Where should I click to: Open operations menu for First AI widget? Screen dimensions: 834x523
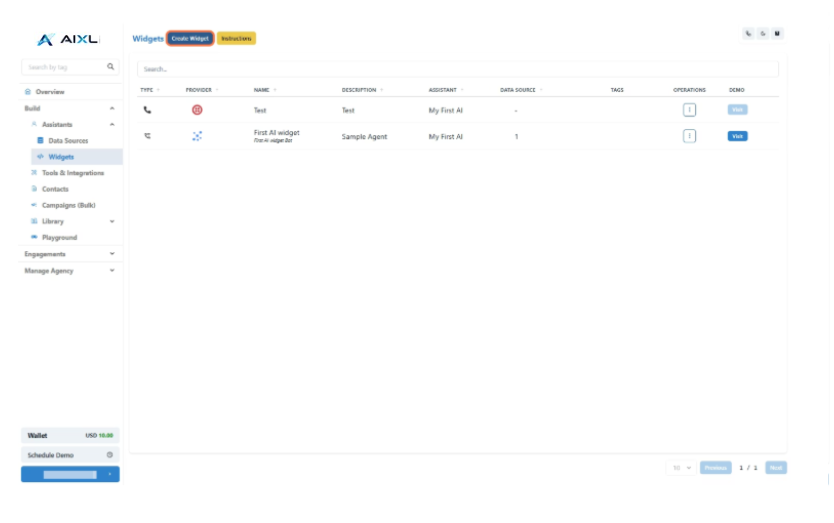pyautogui.click(x=689, y=136)
